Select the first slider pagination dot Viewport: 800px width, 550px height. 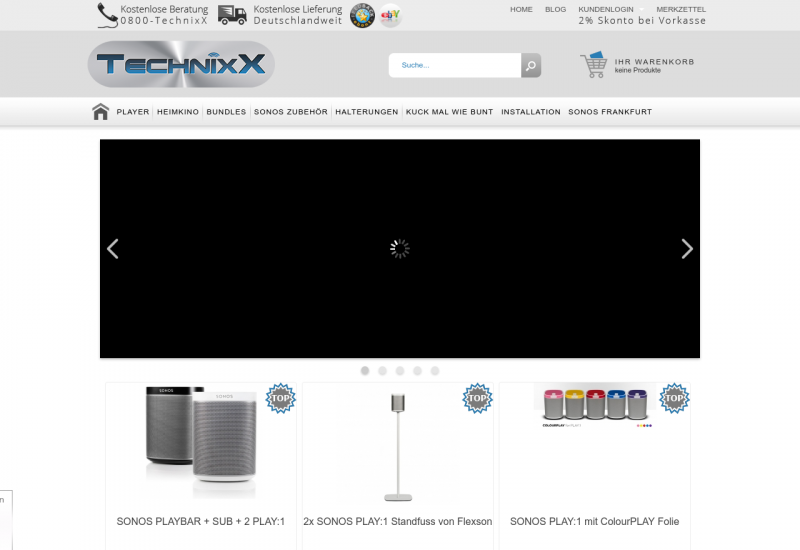coord(365,371)
